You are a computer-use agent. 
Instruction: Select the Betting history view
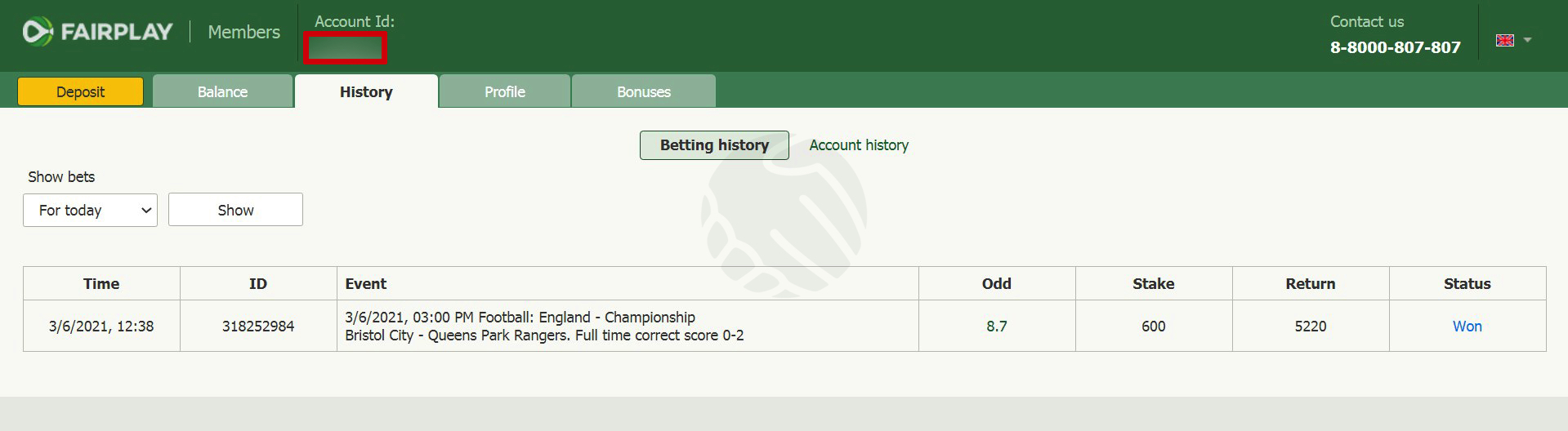pyautogui.click(x=714, y=145)
